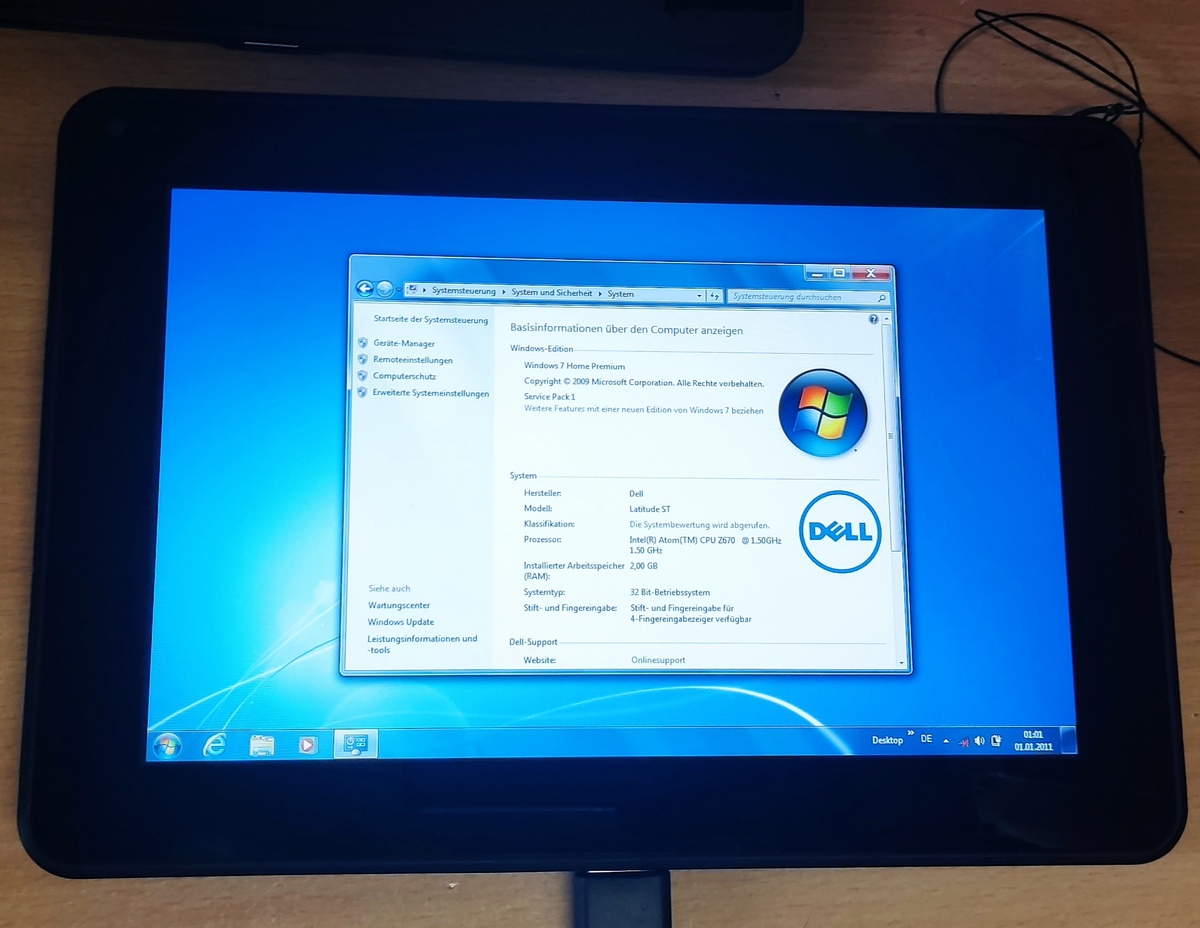Open Die Systembewertung wird abgerufen link

(x=699, y=524)
